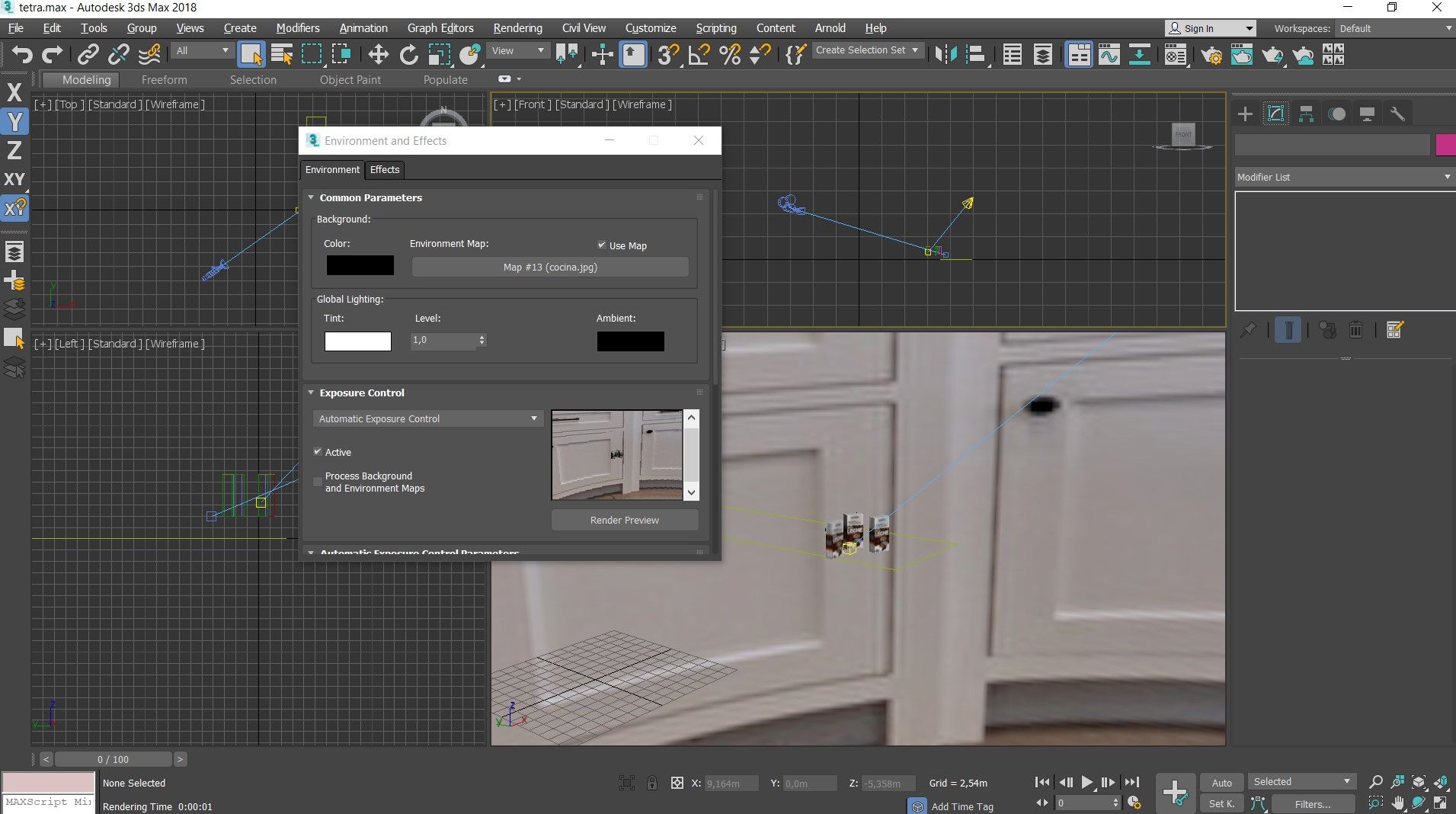Open the Selected key filter dropdown
This screenshot has width=1456, height=814.
1301,781
